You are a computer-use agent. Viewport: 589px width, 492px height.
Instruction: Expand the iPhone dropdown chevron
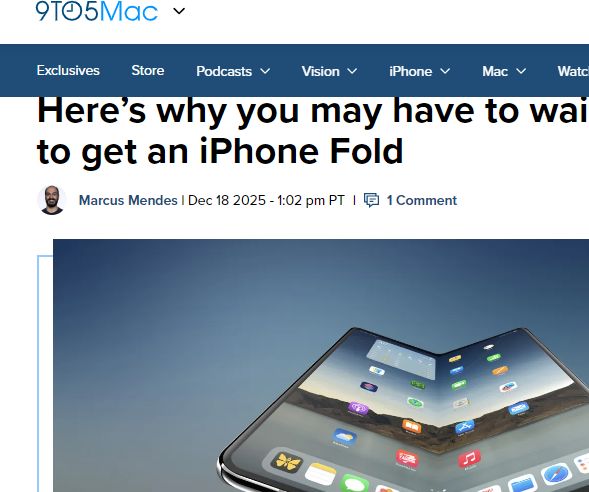tap(445, 71)
